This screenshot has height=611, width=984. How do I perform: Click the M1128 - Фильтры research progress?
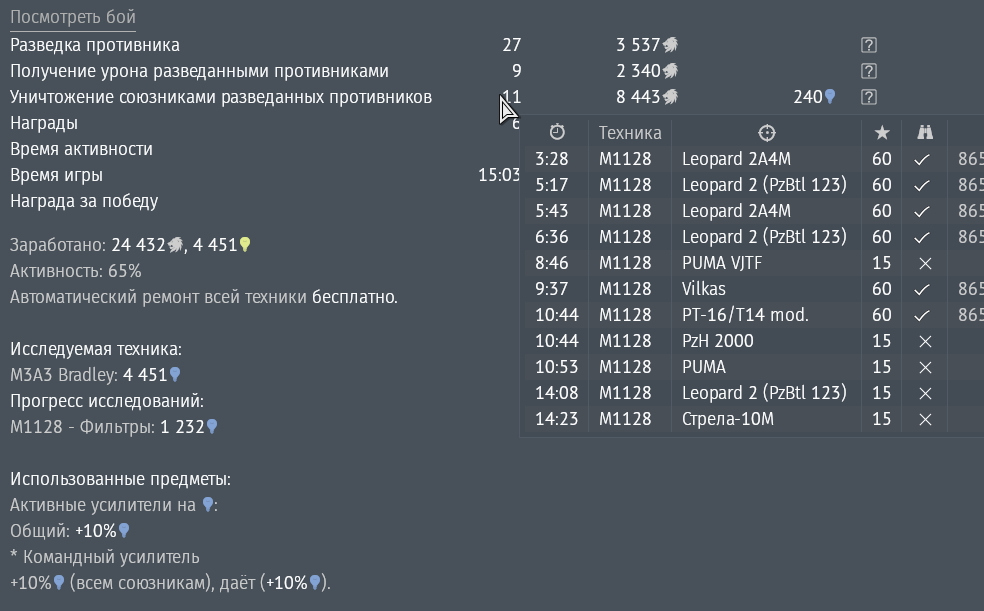coord(114,427)
